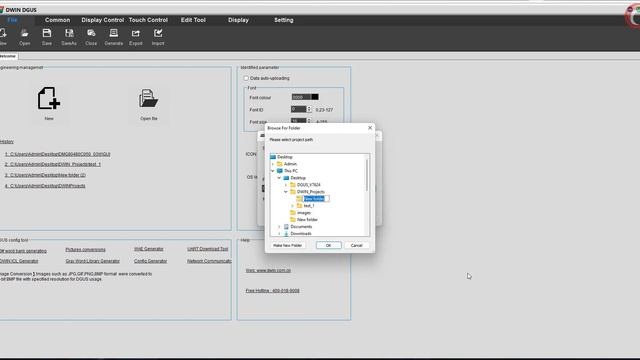Click the folder tree vertical scrollbar
Image resolution: width=640 pixels, height=360 pixels.
pos(367,175)
